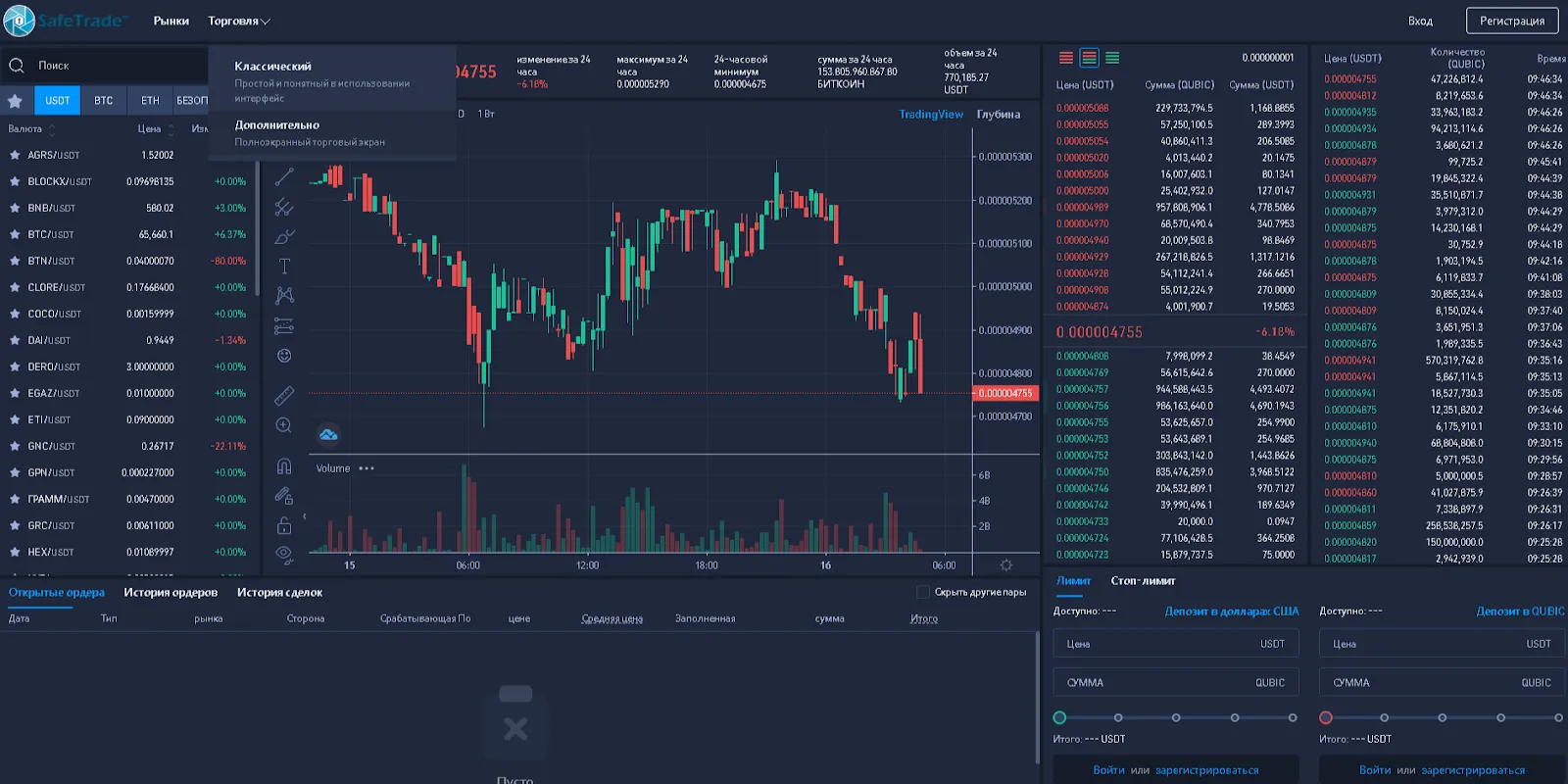Image resolution: width=1568 pixels, height=784 pixels.
Task: Select the Лимит order type tab
Action: [x=1073, y=580]
